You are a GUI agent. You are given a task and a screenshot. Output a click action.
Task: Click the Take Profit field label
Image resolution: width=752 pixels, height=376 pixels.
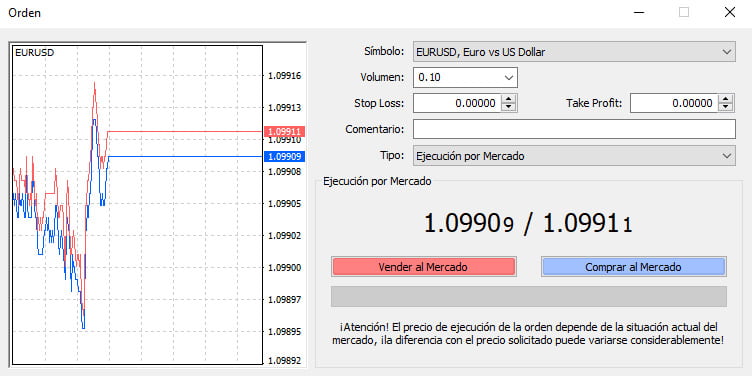pyautogui.click(x=594, y=103)
